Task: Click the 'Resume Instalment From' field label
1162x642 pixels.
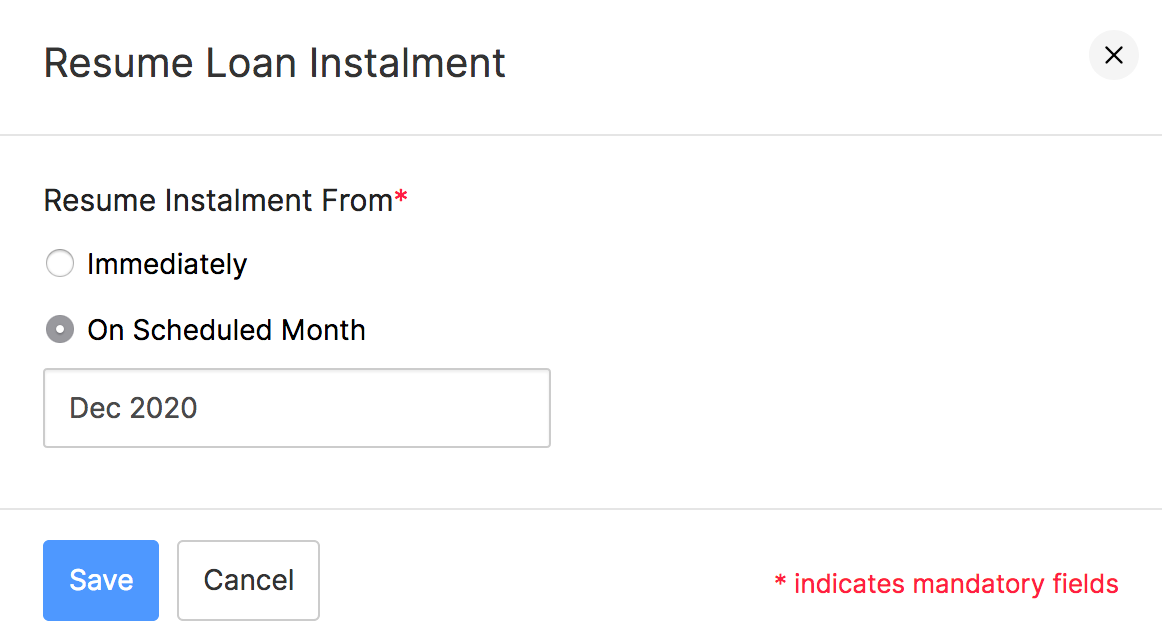Action: click(218, 200)
